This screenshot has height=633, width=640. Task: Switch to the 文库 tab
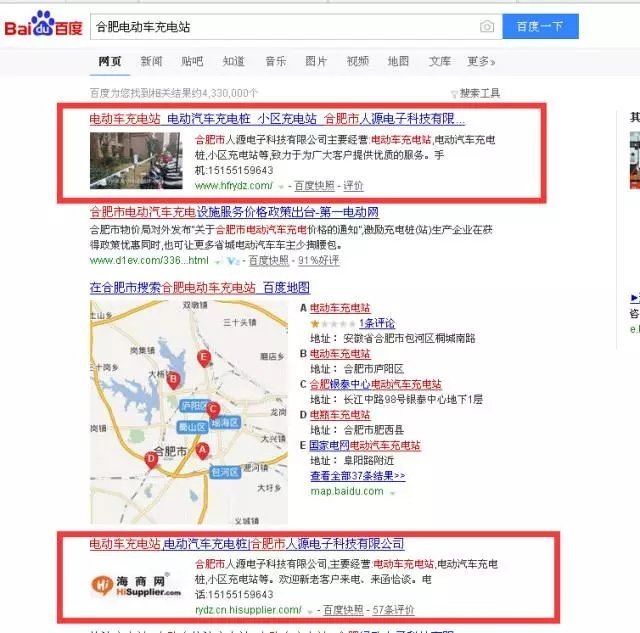(x=440, y=62)
